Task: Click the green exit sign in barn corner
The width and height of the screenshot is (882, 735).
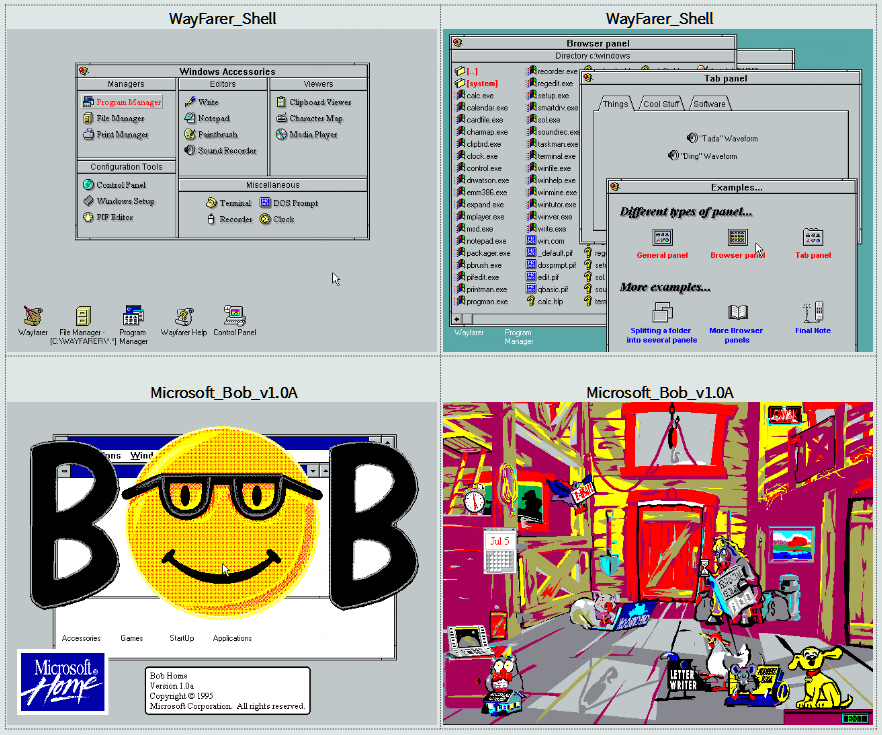Action: point(855,718)
